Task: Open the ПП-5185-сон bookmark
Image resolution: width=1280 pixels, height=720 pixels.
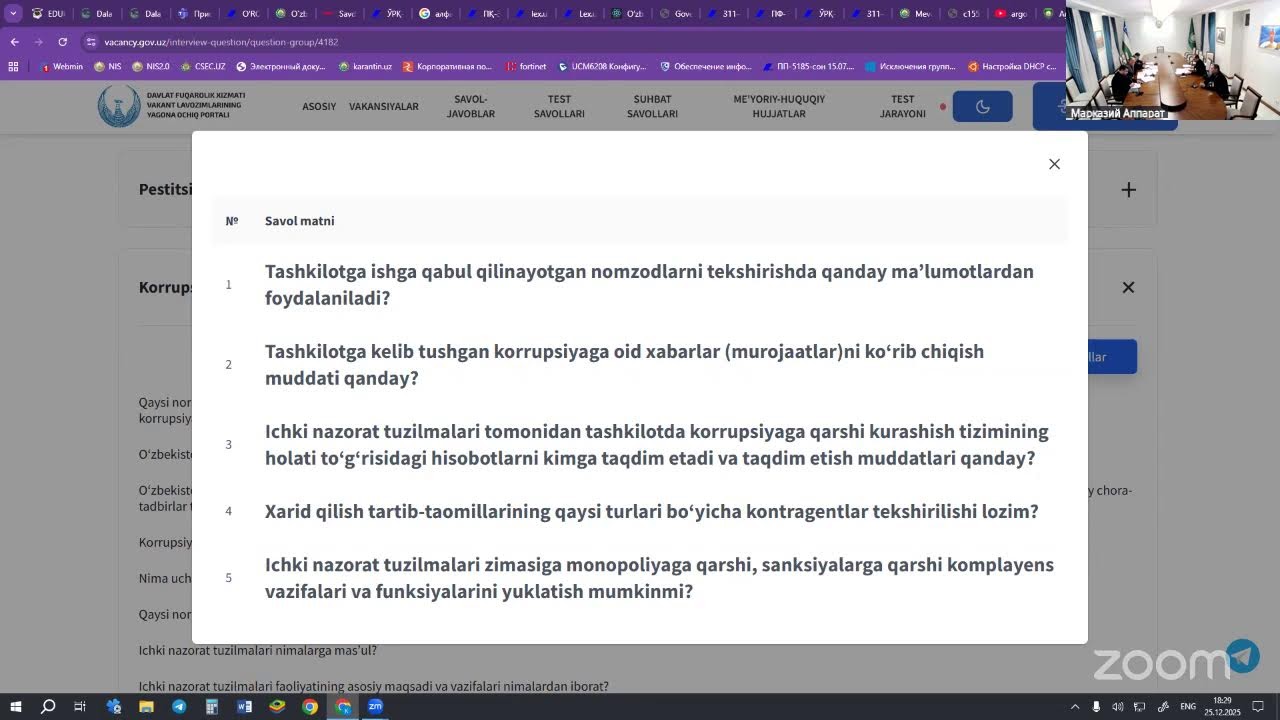Action: (x=808, y=66)
